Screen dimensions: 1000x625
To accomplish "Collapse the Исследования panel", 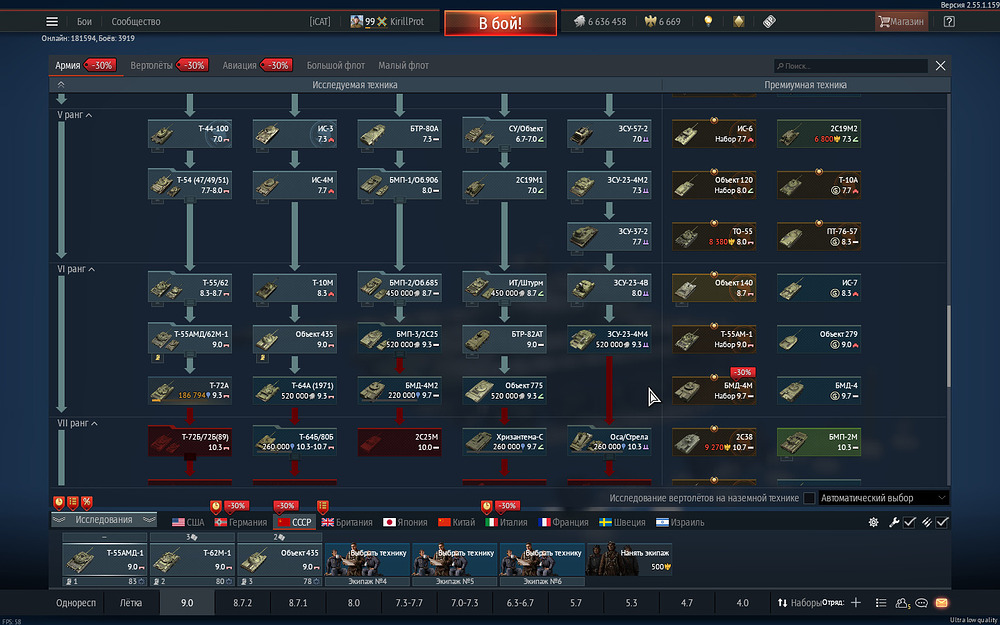I will [x=104, y=520].
